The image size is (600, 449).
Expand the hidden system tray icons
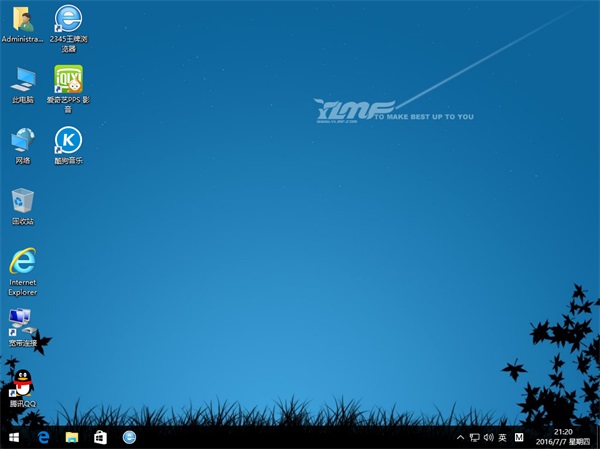[x=460, y=438]
